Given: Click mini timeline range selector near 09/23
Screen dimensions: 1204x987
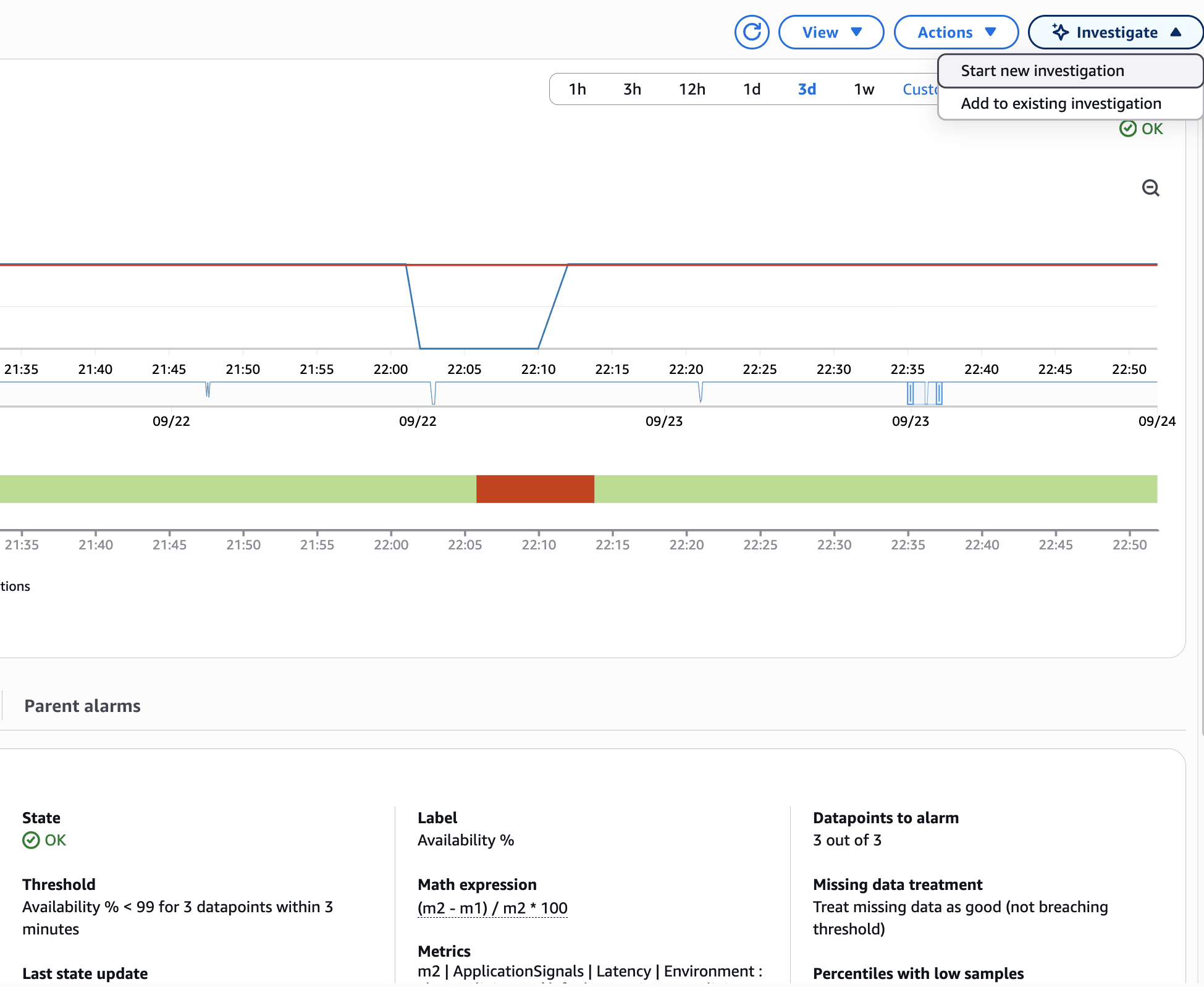Looking at the screenshot, I should click(924, 393).
